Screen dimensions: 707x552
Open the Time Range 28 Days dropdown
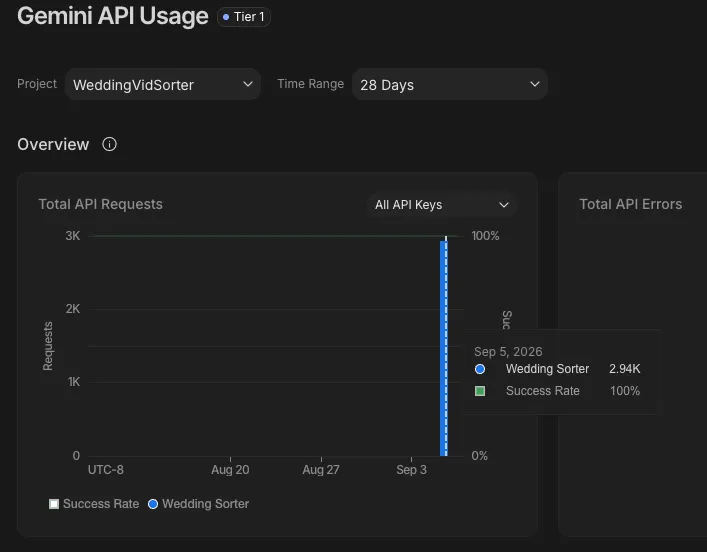[x=450, y=84]
